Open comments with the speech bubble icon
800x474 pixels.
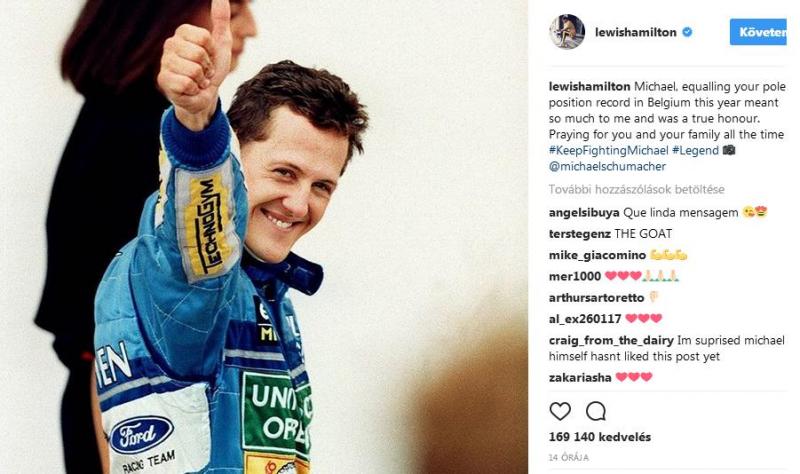tap(595, 411)
